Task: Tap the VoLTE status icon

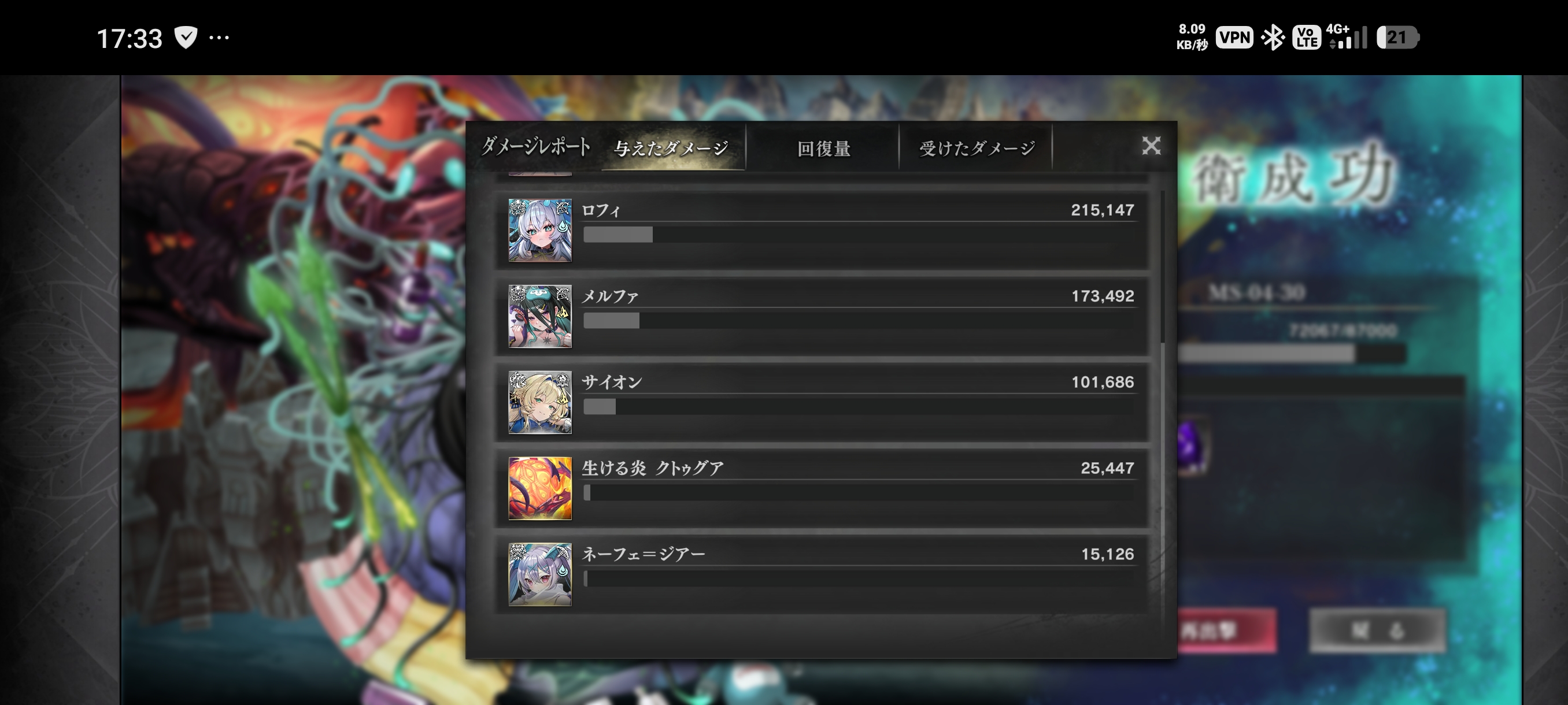Action: click(1306, 37)
